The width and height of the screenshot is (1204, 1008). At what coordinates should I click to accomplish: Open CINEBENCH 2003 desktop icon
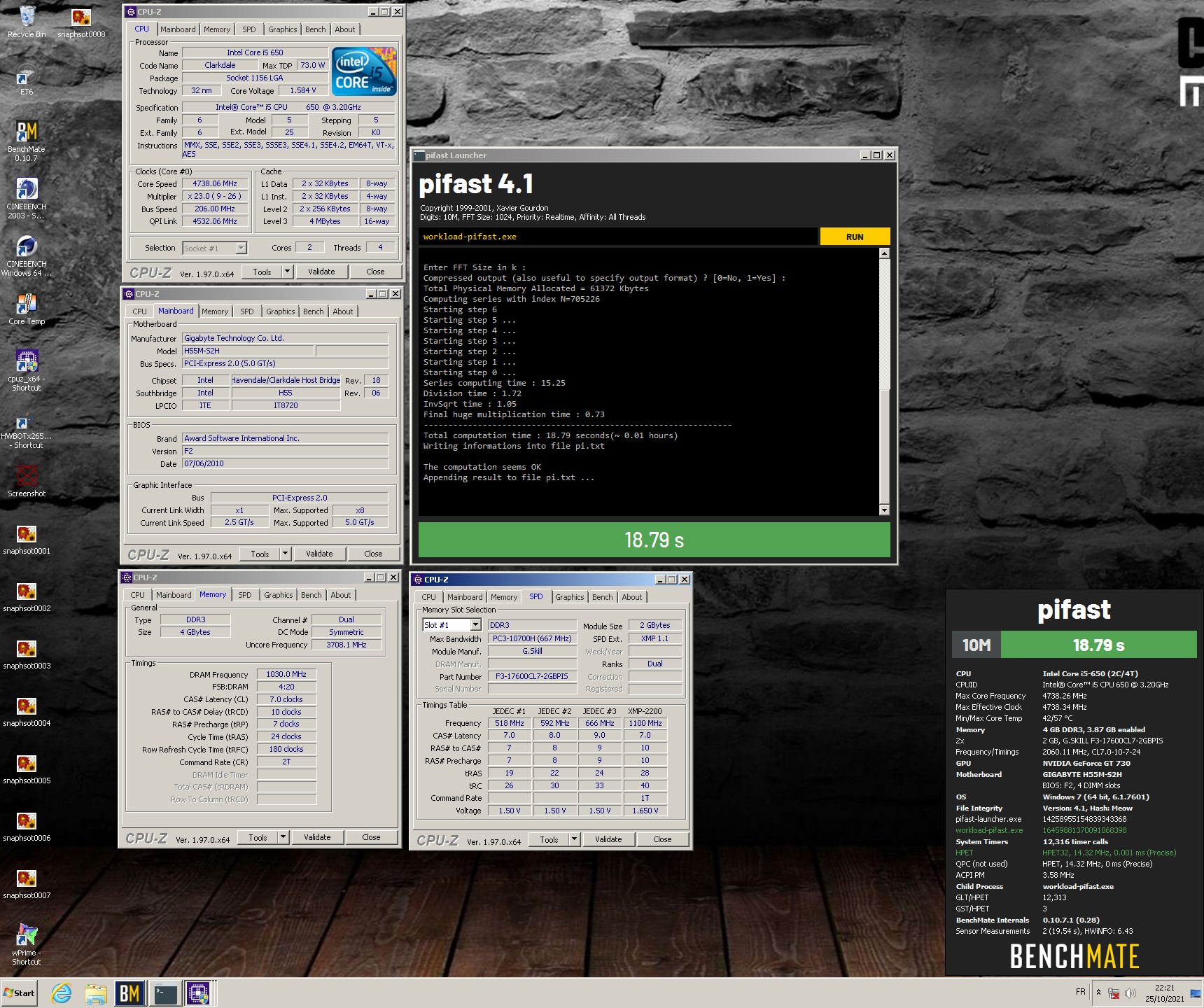27,197
